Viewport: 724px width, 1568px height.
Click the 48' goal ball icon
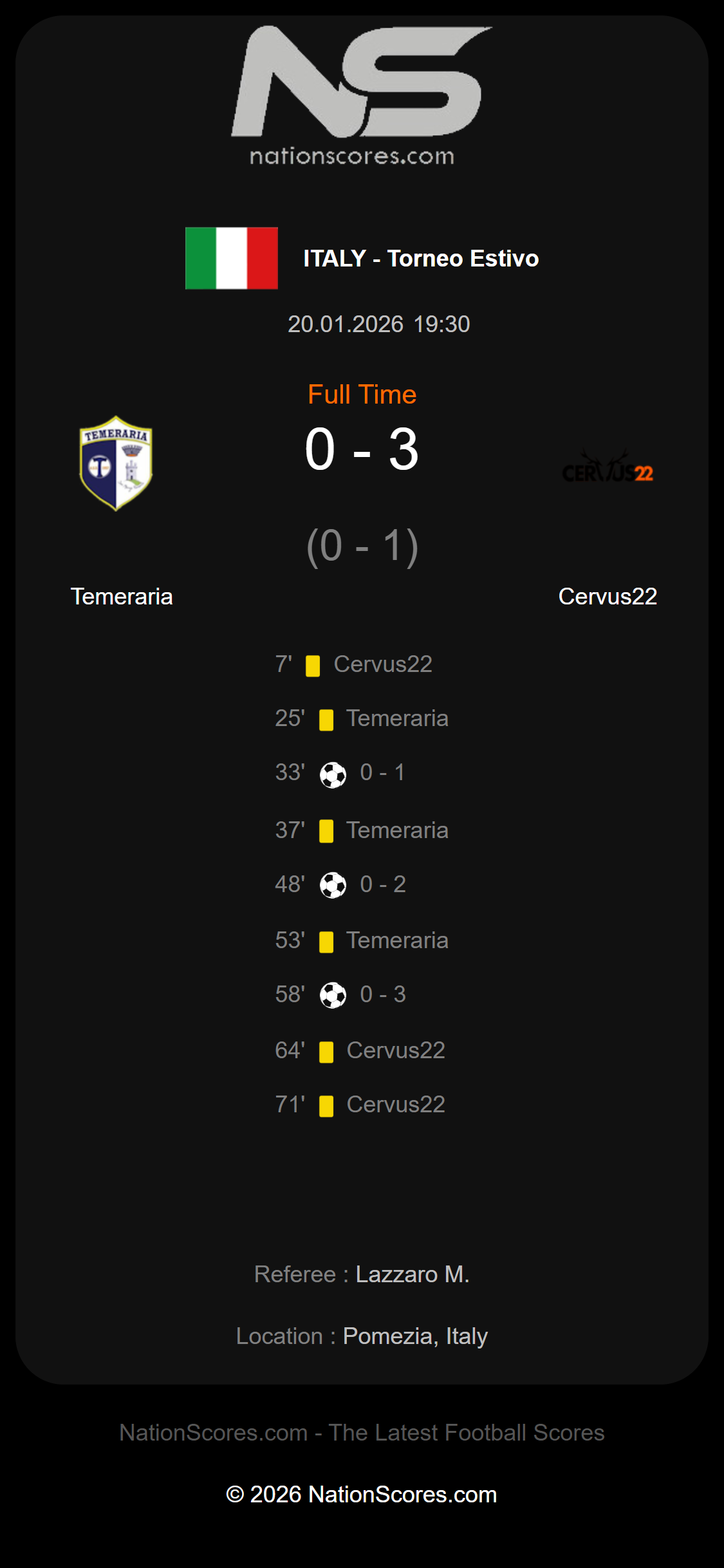[333, 886]
